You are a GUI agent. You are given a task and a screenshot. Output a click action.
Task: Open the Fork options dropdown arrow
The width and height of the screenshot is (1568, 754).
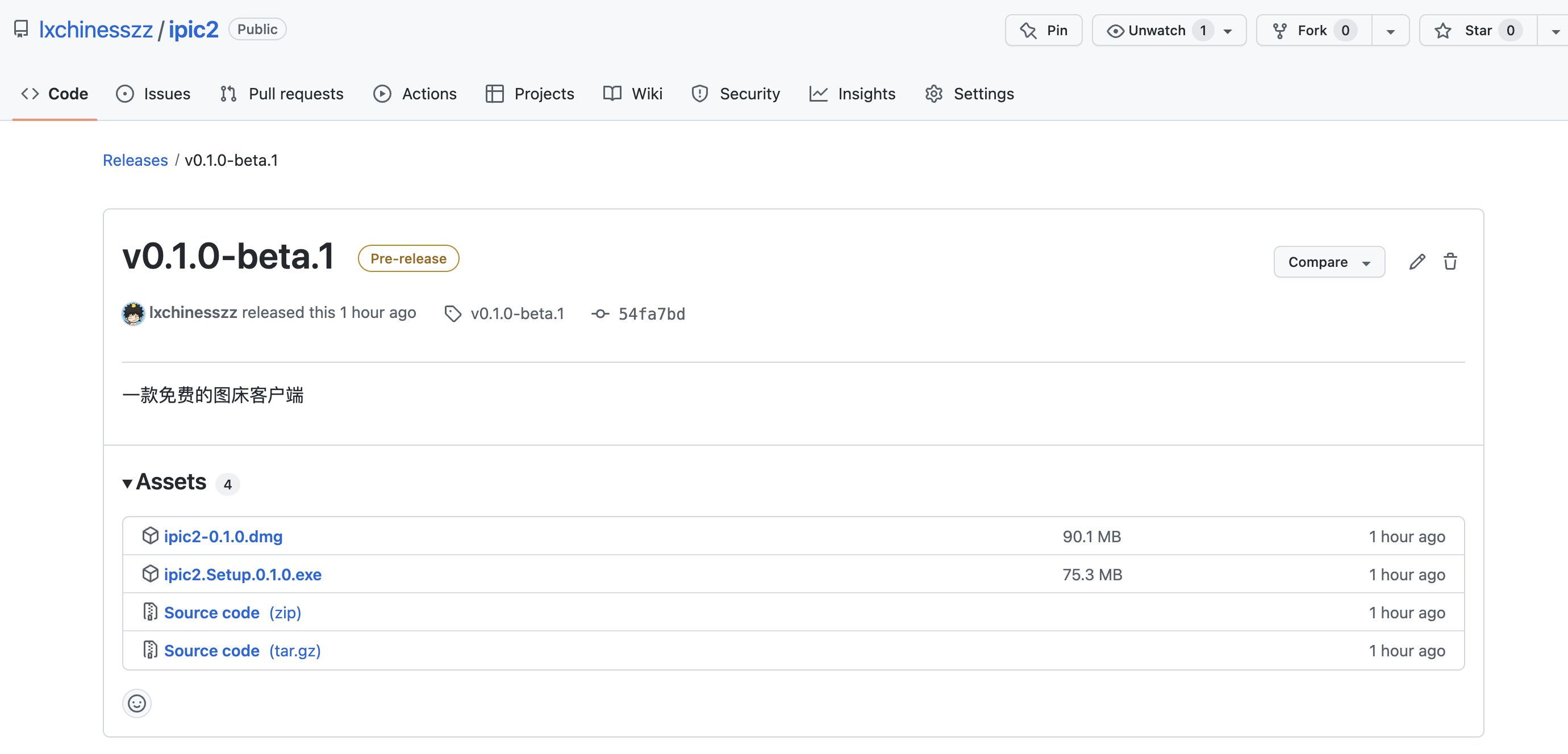[x=1390, y=31]
